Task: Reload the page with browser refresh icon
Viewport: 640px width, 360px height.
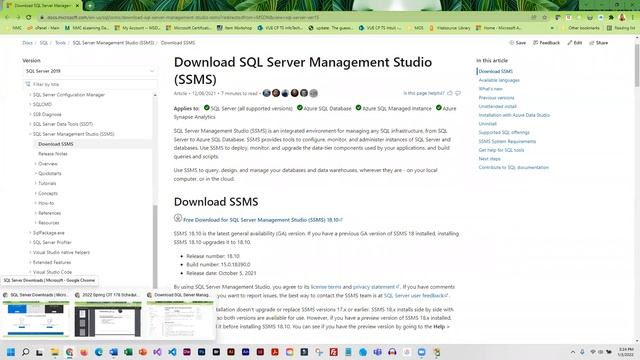Action: coord(29,18)
